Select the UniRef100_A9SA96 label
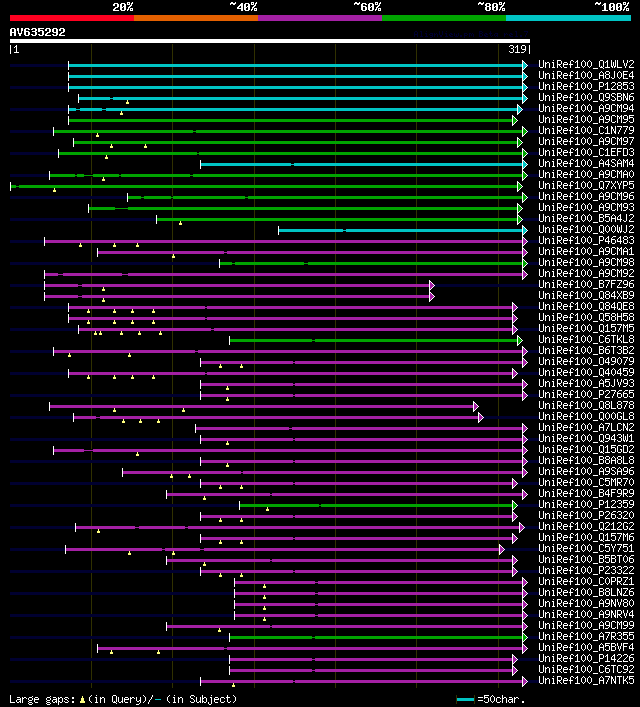This screenshot has width=640, height=707. click(586, 472)
